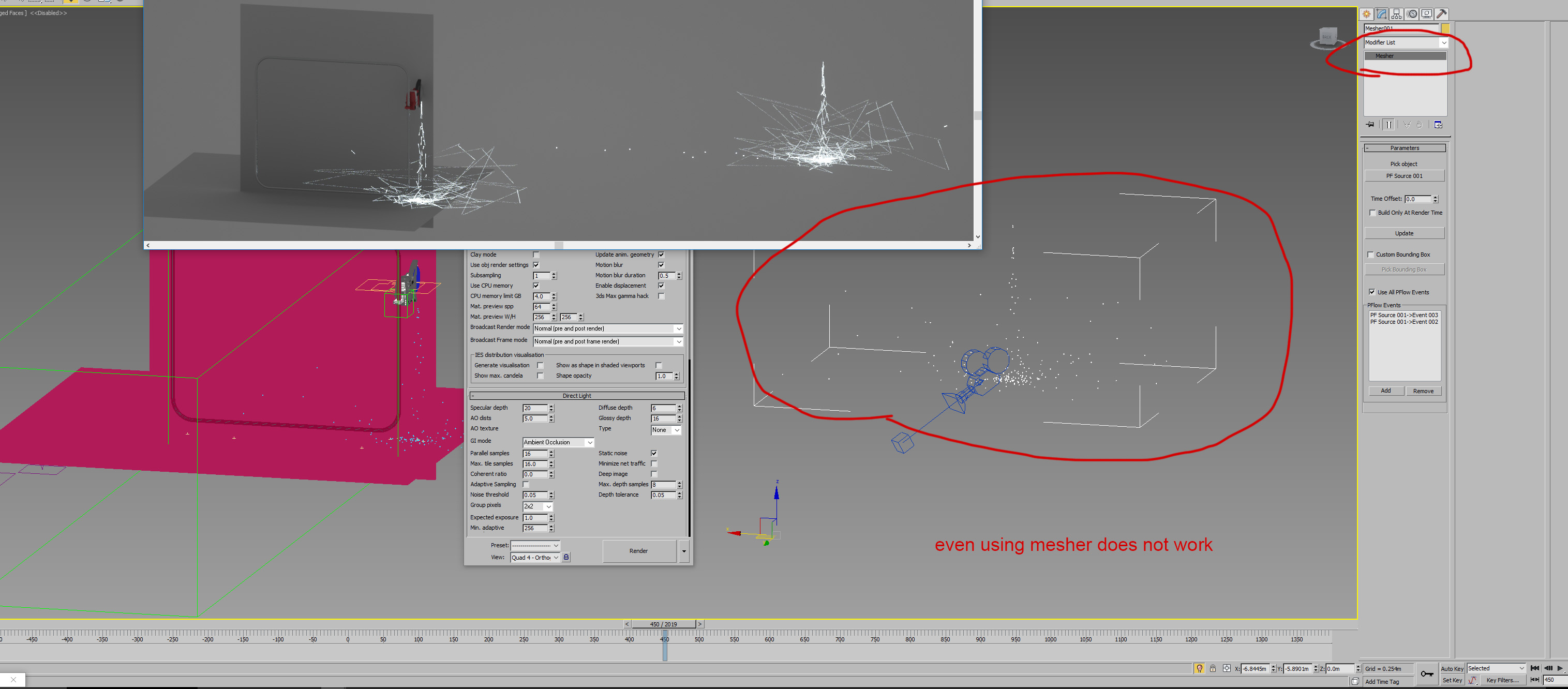
Task: Uncheck Use All PFlow Events
Action: pyautogui.click(x=1372, y=292)
